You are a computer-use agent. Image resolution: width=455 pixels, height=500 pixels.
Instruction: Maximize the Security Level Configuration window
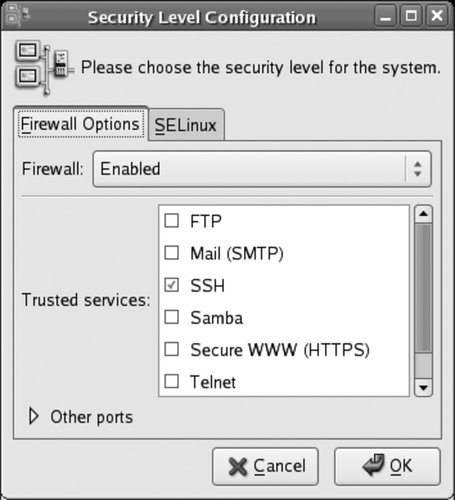[x=411, y=16]
